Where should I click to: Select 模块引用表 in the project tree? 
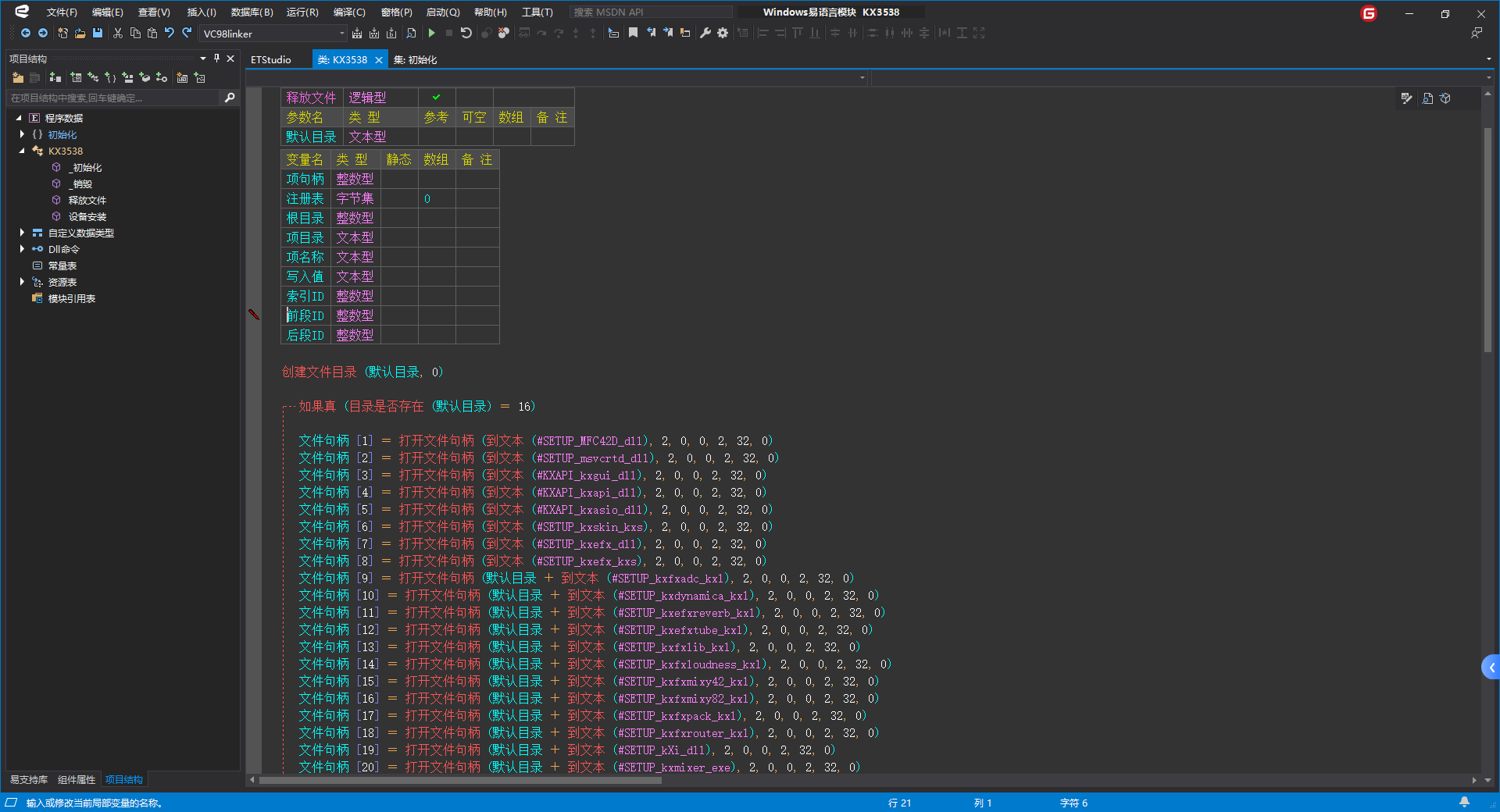point(72,298)
